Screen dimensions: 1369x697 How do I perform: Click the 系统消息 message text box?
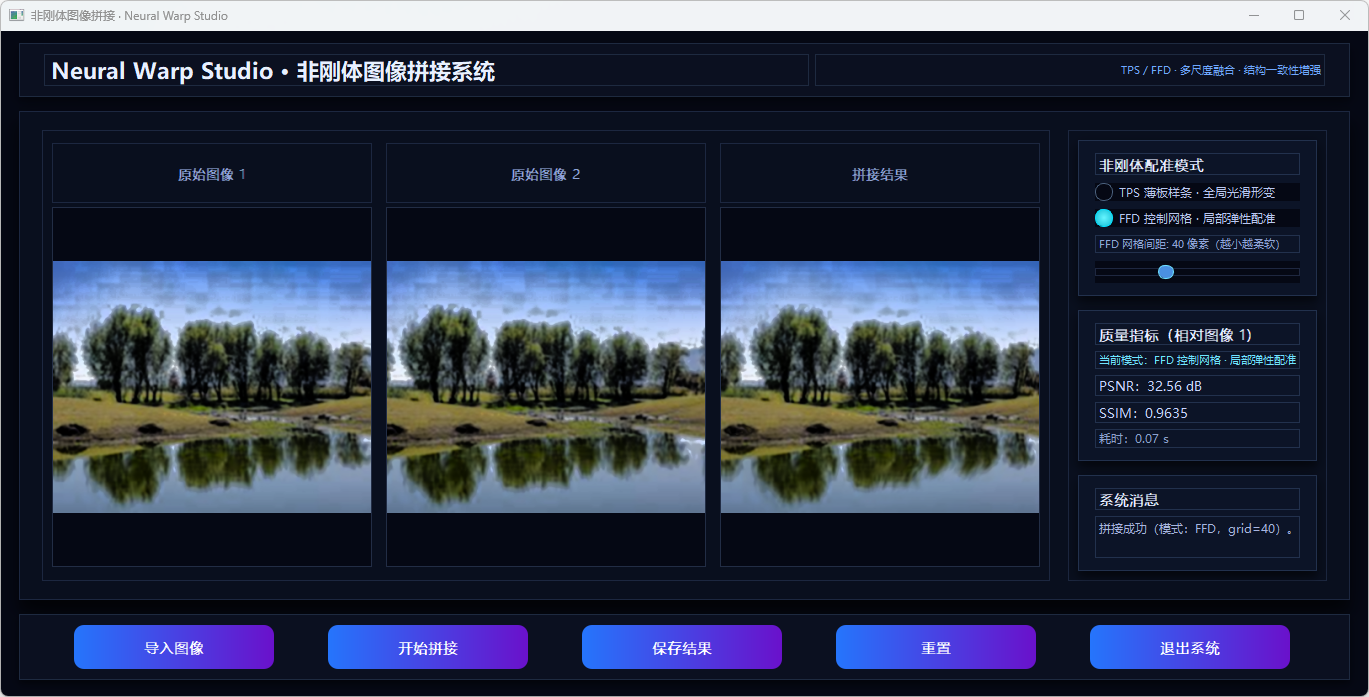click(x=1197, y=536)
